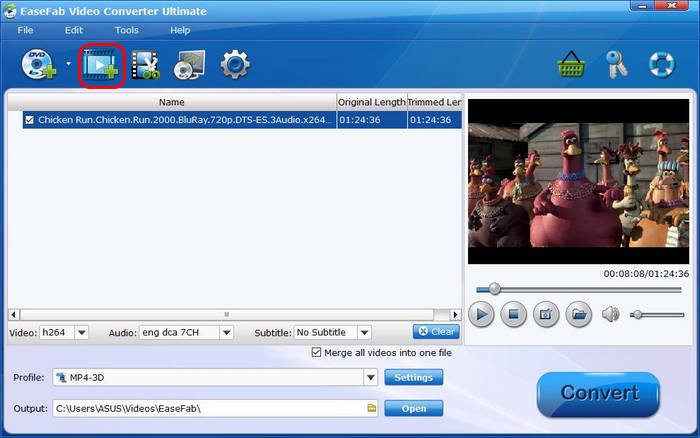This screenshot has width=700, height=438.
Task: Open snapshot folder icon in player
Action: 579,314
